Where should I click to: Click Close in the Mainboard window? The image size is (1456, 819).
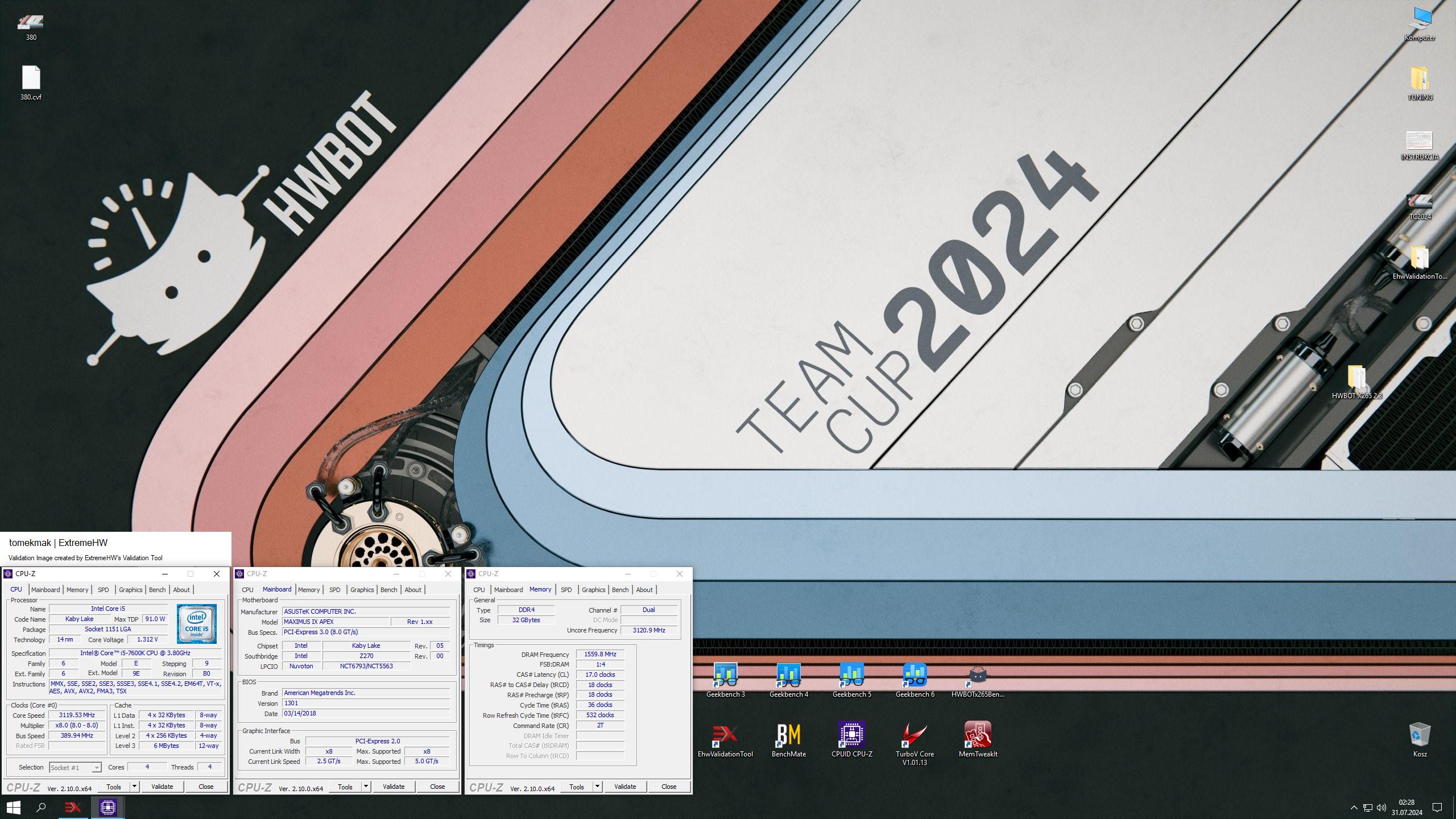[x=437, y=787]
